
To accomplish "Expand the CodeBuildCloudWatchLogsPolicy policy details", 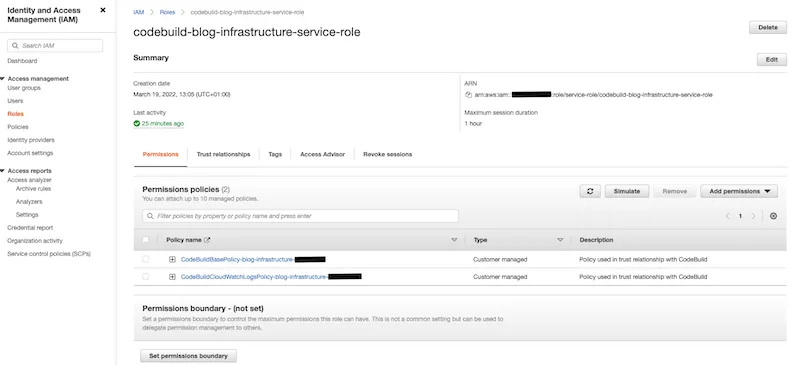I will (x=172, y=277).
